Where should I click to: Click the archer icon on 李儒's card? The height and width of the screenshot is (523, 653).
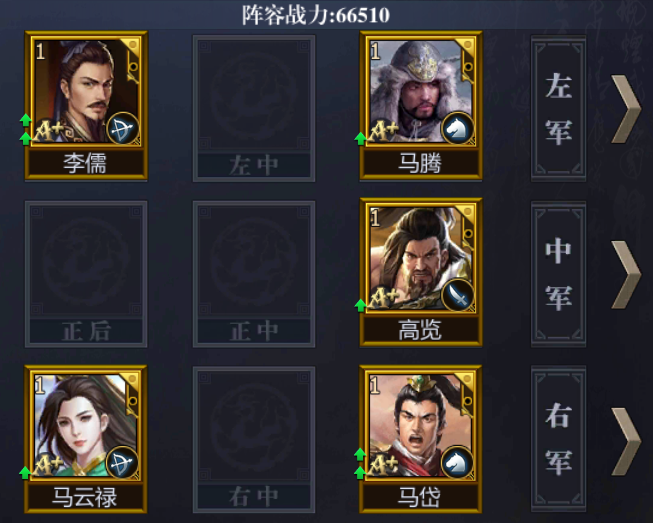pos(123,128)
